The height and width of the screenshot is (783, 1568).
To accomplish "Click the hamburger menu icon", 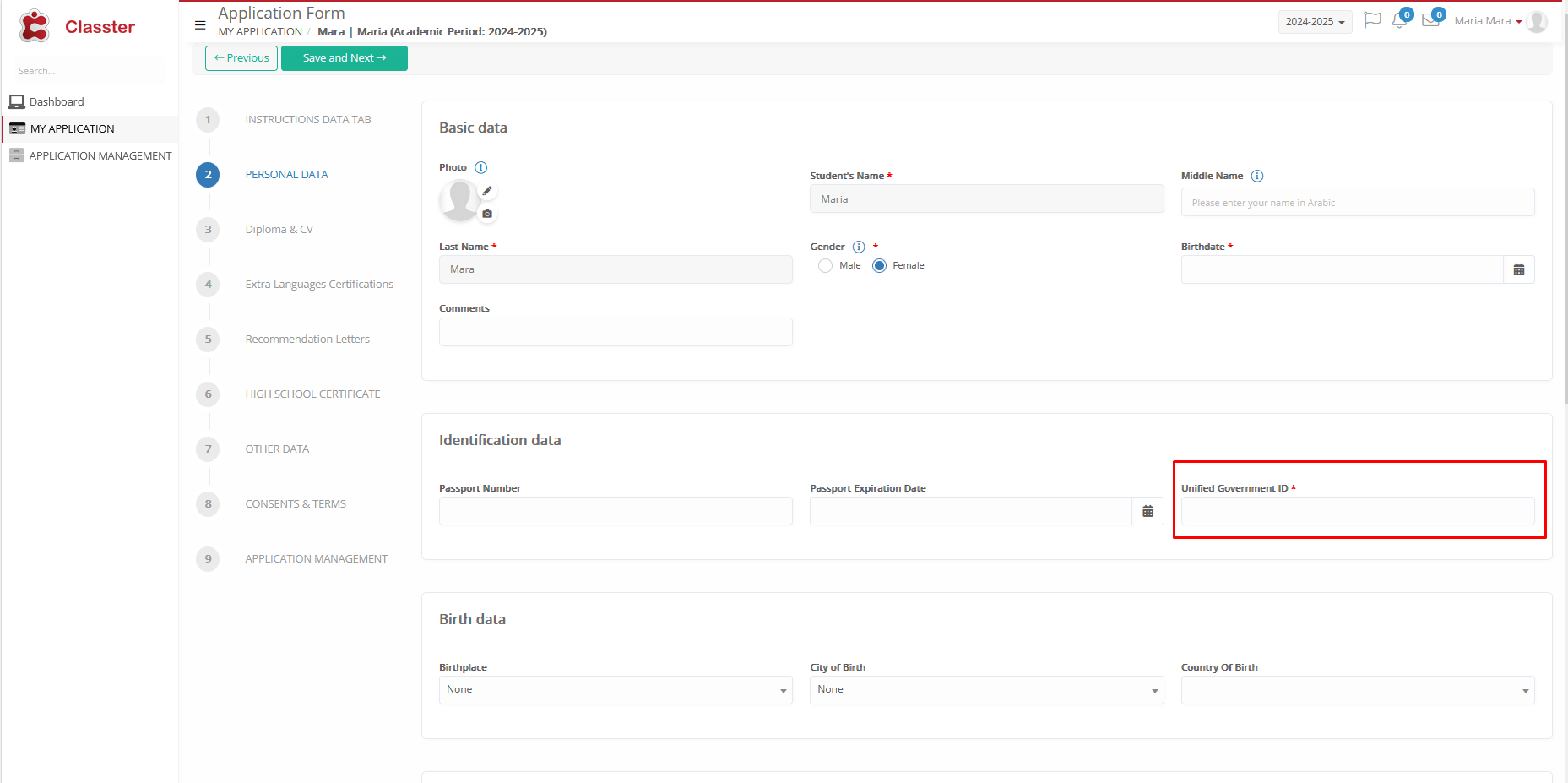I will [200, 24].
